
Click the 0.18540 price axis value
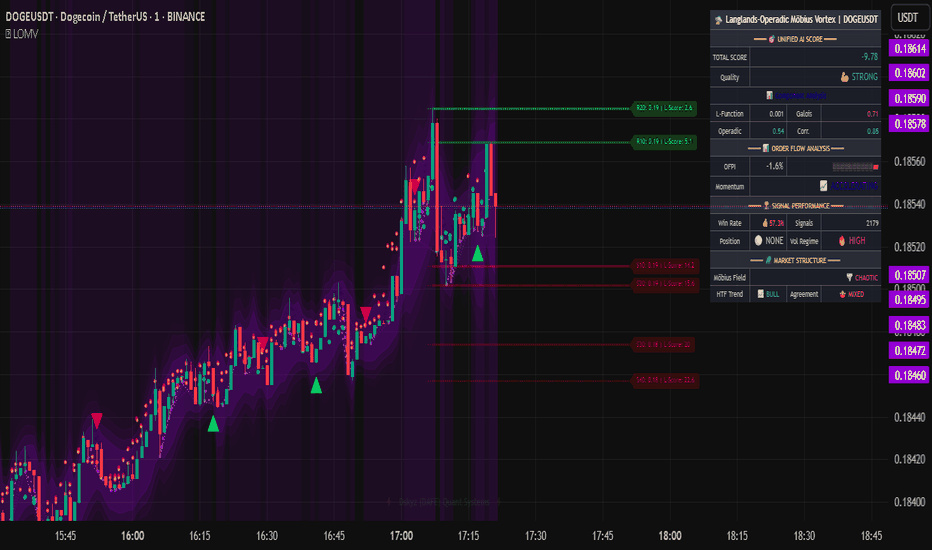click(x=910, y=204)
